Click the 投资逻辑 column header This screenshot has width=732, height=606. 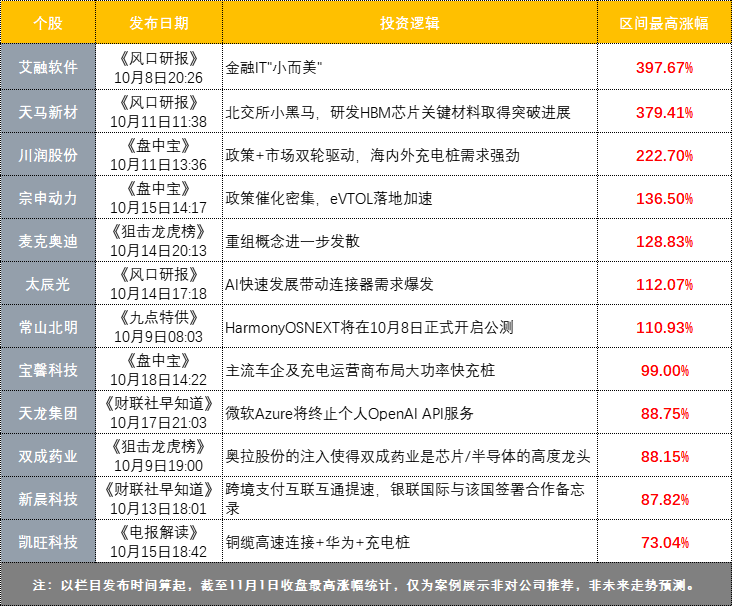(x=409, y=23)
